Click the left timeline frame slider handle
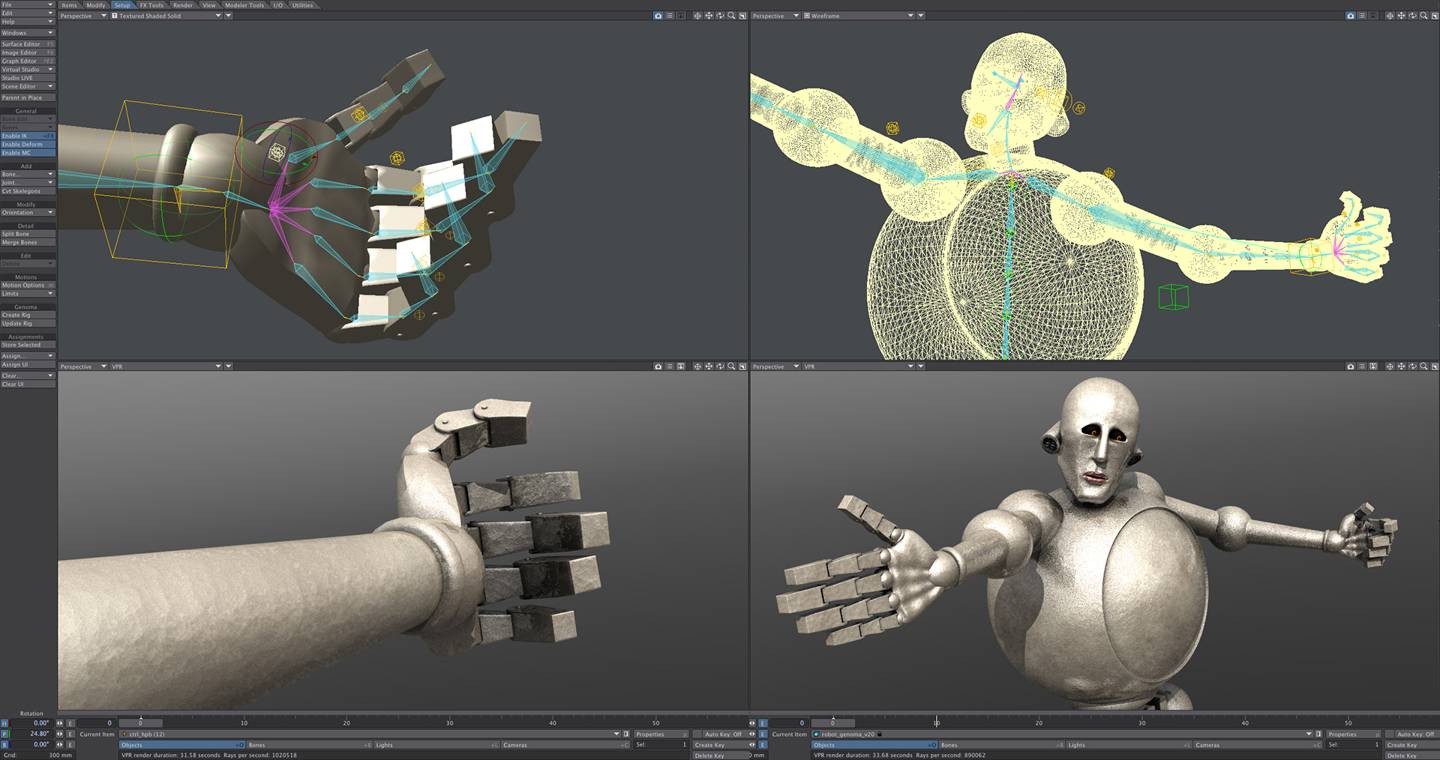The width and height of the screenshot is (1440, 760). pyautogui.click(x=140, y=722)
